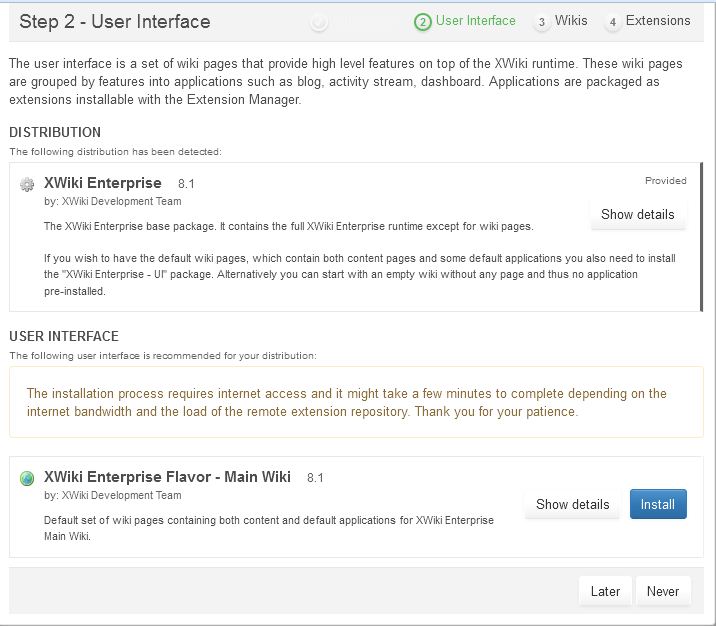The image size is (716, 626).
Task: Go to the User Interface step
Action: (x=475, y=21)
